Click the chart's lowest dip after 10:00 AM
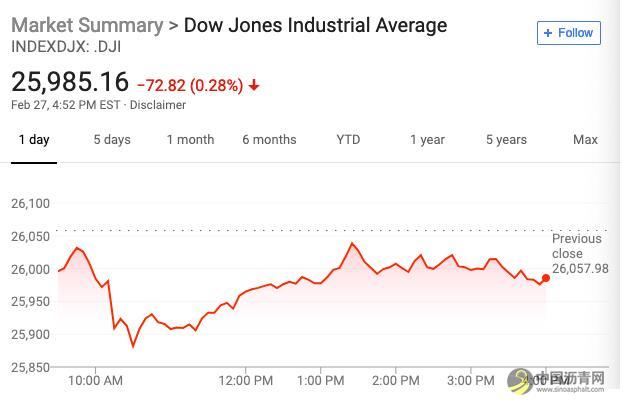Viewport: 623px width, 412px height. [x=133, y=346]
